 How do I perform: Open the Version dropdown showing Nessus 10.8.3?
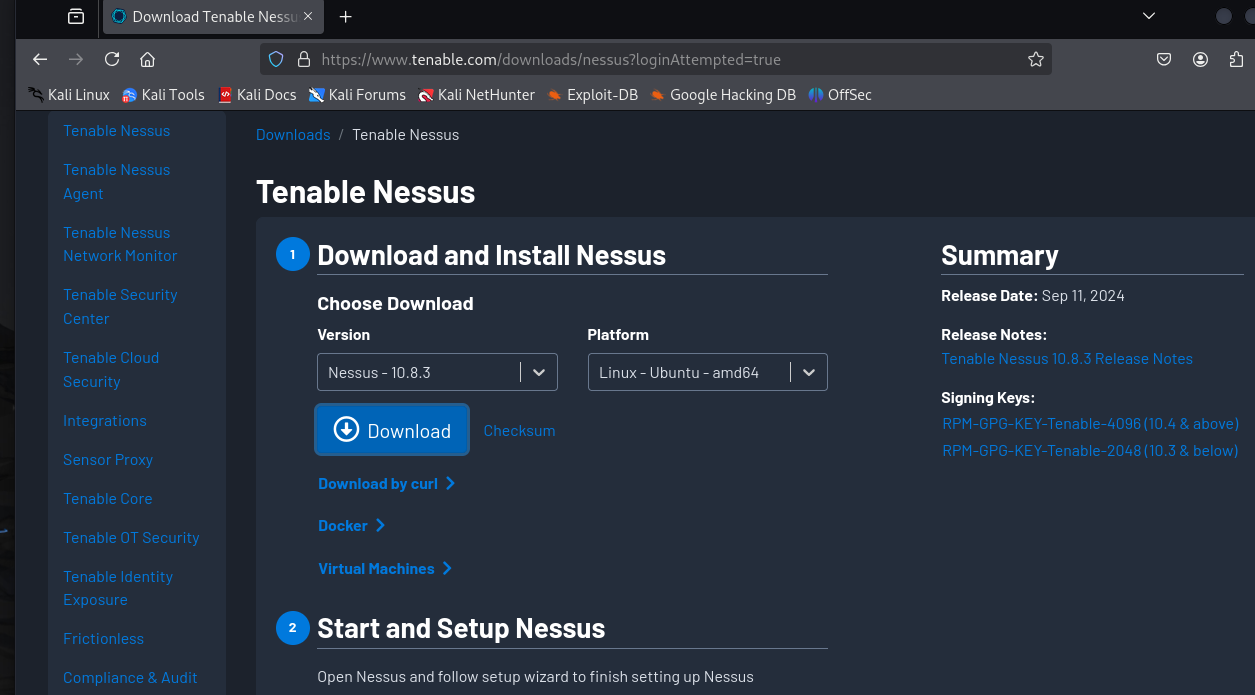pos(437,372)
